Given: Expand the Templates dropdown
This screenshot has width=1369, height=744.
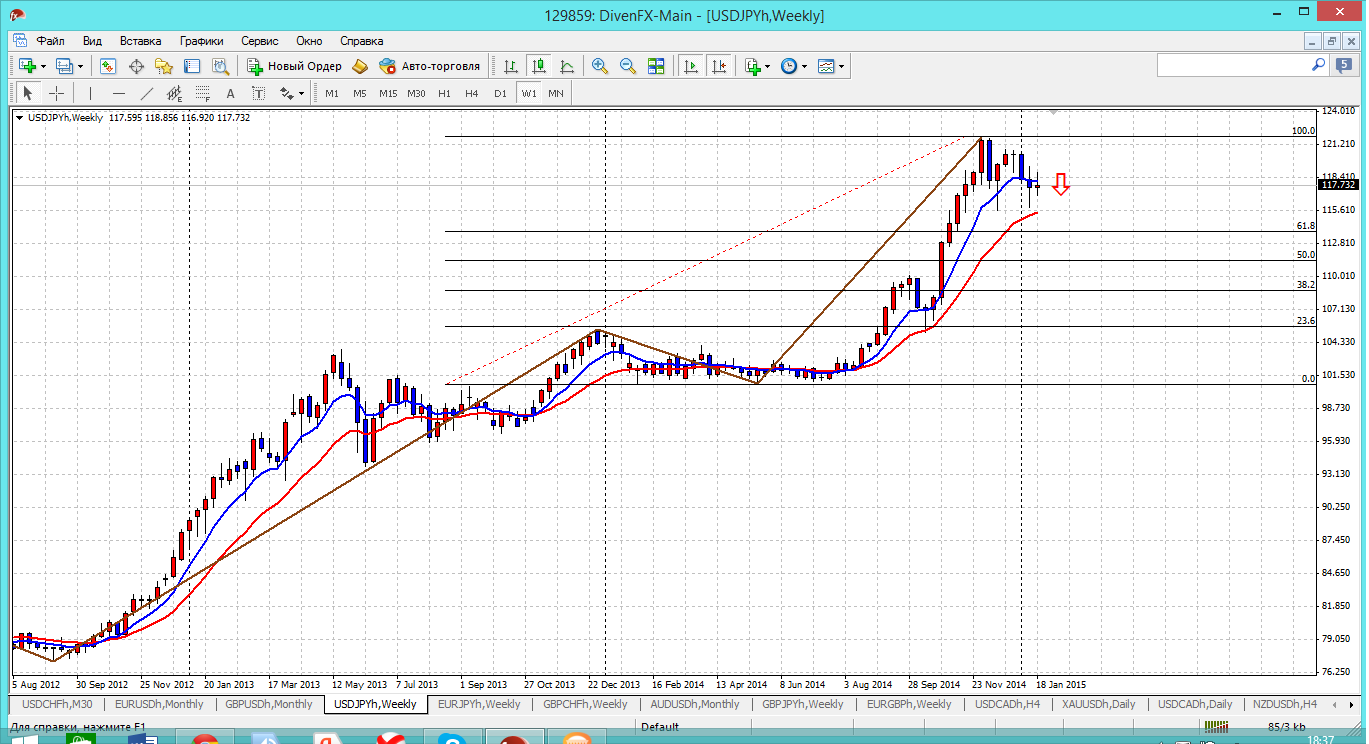Looking at the screenshot, I should (x=841, y=66).
